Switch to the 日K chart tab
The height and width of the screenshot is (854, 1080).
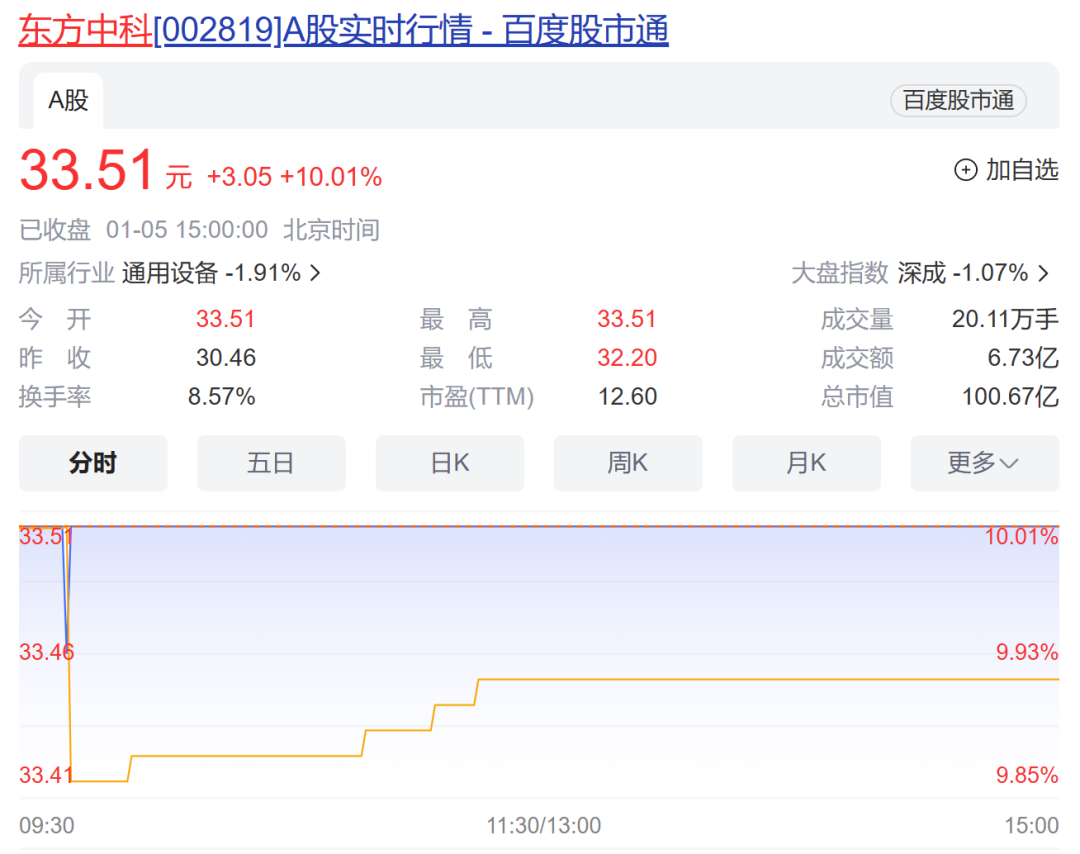pos(450,463)
